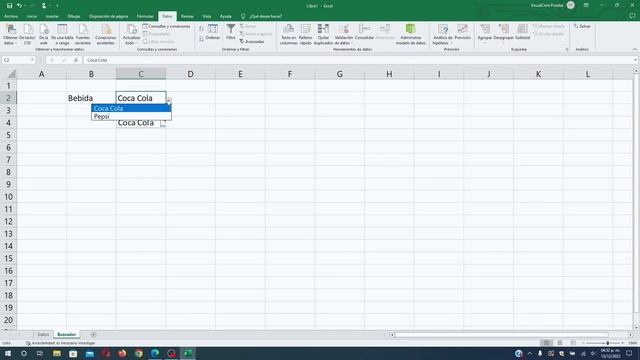Click the validation dropdown arrow on cell C2

(x=169, y=100)
